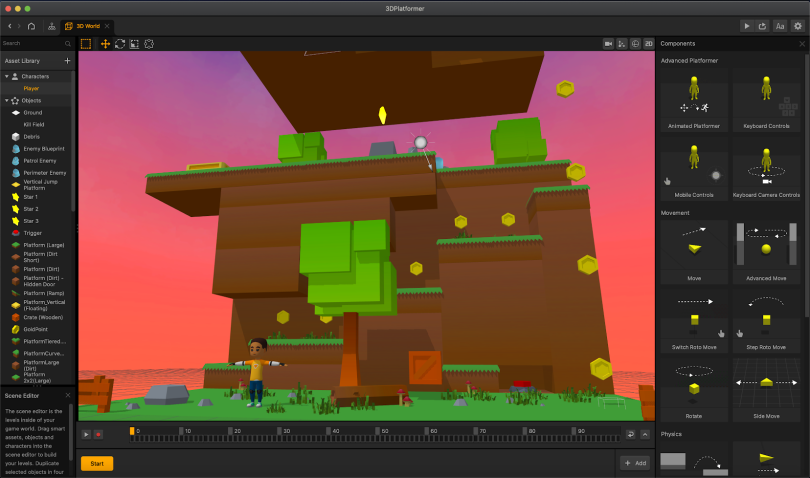Screen dimensions: 810x478
Task: Toggle timeline loop button
Action: click(x=630, y=434)
